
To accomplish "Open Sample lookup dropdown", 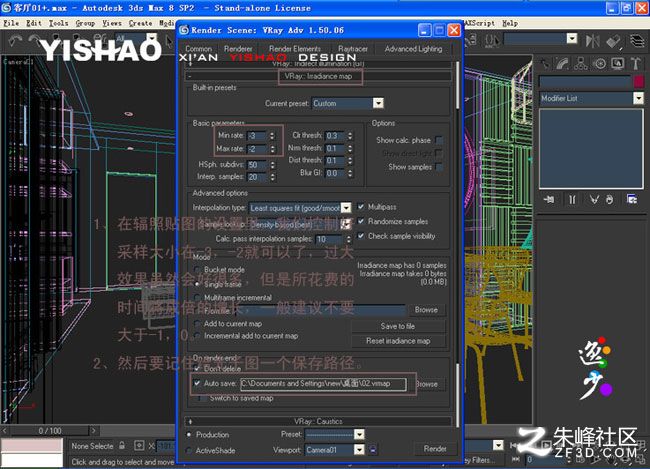I will (x=346, y=224).
